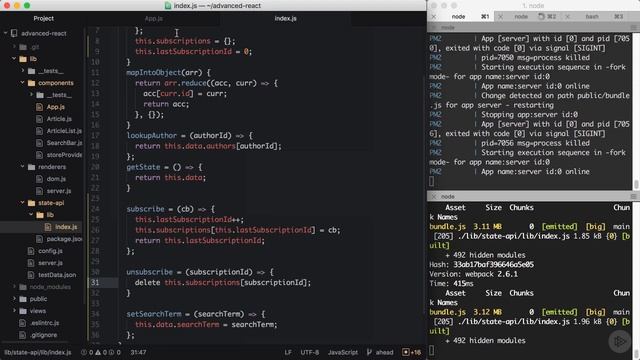Open .gitignore file

tap(43, 335)
